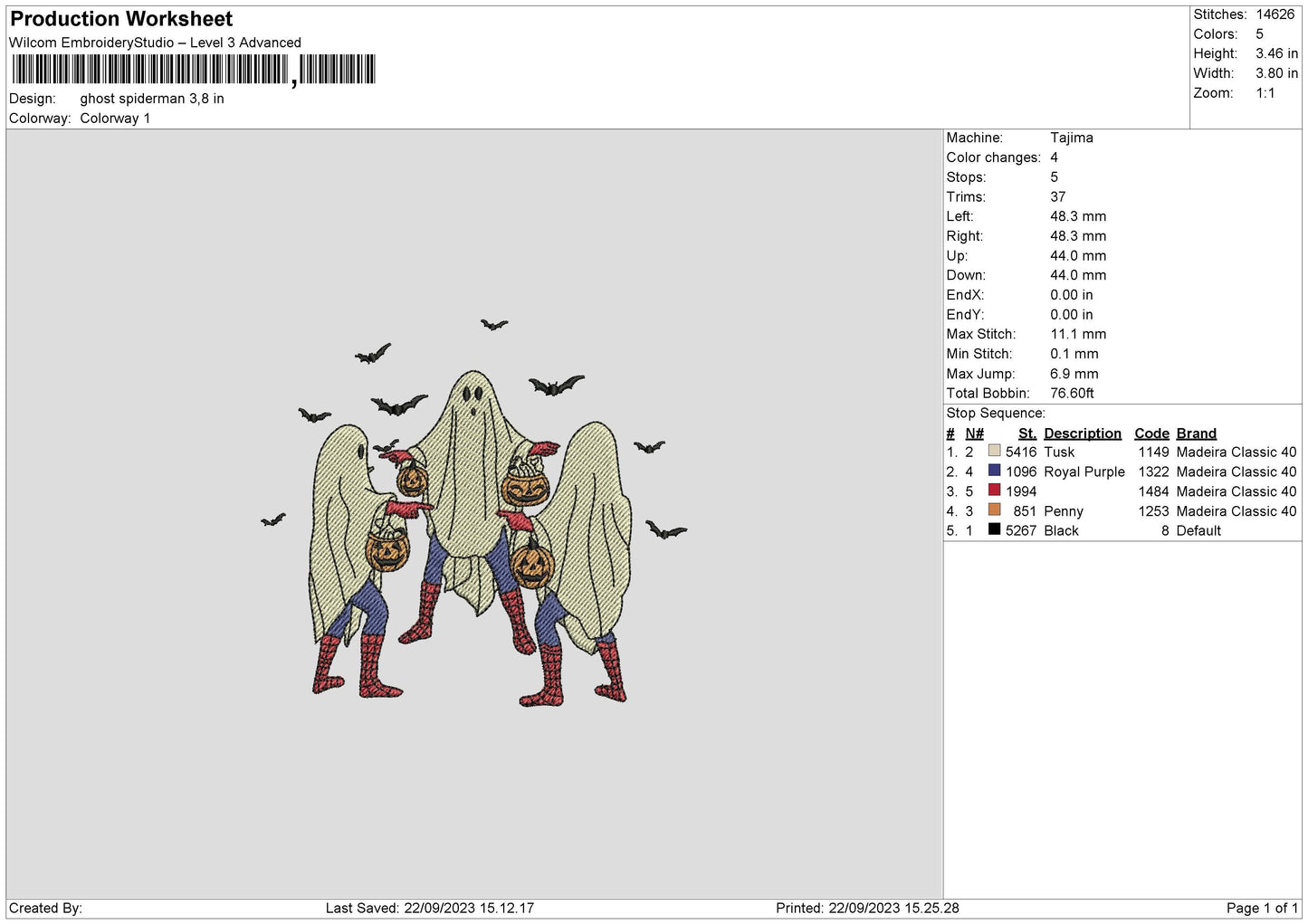Click the barcode under the header
Screen dimensions: 1308x924
[194, 70]
